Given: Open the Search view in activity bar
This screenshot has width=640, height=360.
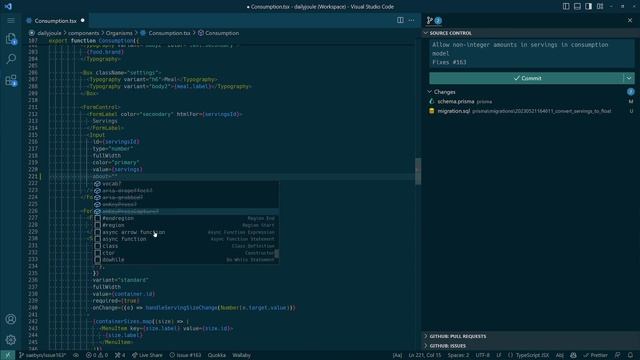Looking at the screenshot, I should [x=11, y=59].
